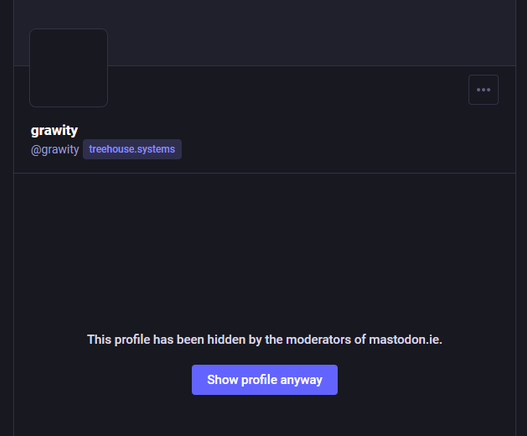Reveal the hidden profile of grawity
This screenshot has height=436, width=527.
[265, 380]
